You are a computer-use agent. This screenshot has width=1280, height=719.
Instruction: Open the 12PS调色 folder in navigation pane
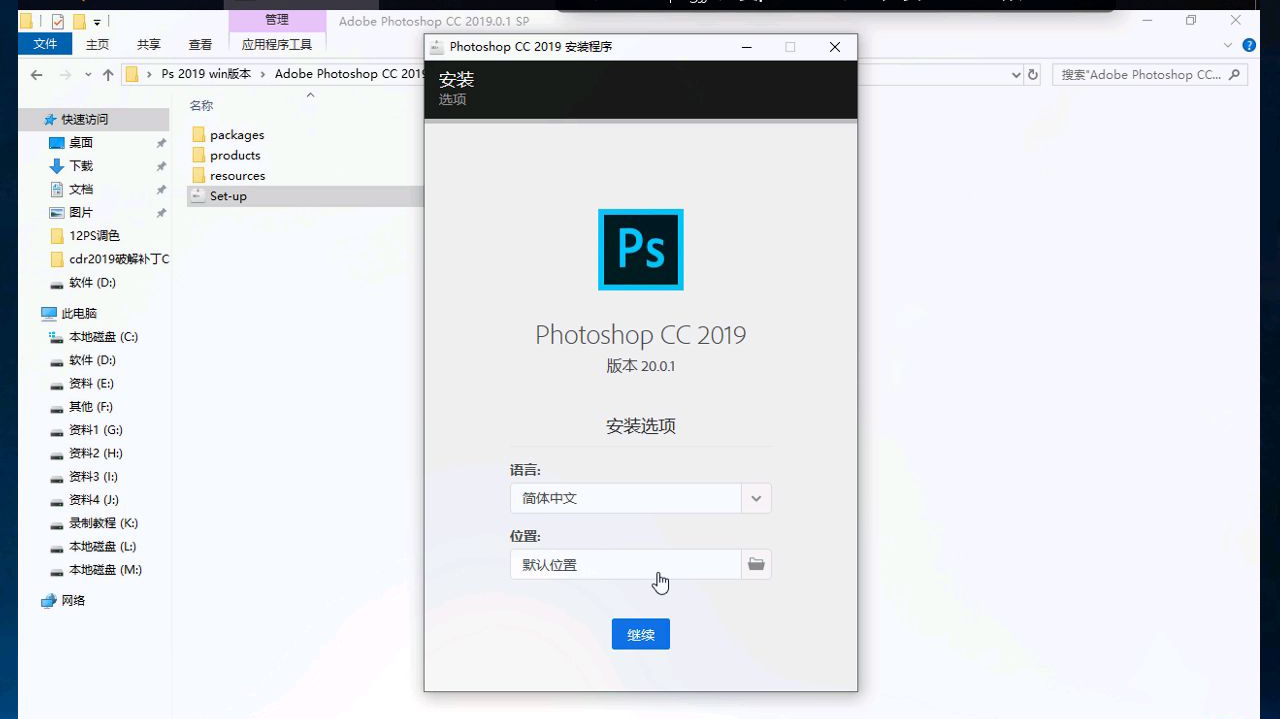(x=94, y=236)
